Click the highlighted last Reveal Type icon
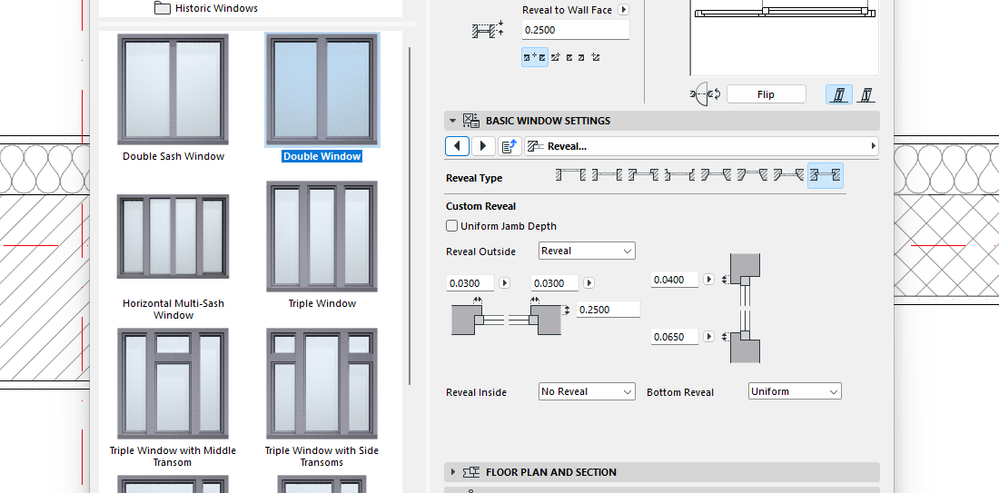 coord(826,176)
